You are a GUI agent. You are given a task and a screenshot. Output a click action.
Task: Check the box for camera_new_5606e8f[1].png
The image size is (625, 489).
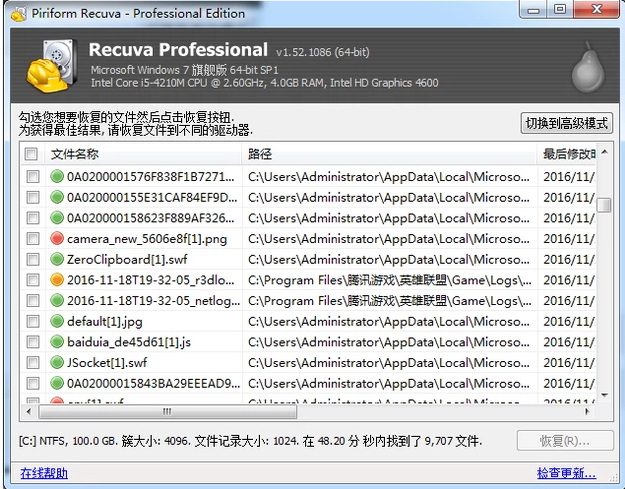33,238
